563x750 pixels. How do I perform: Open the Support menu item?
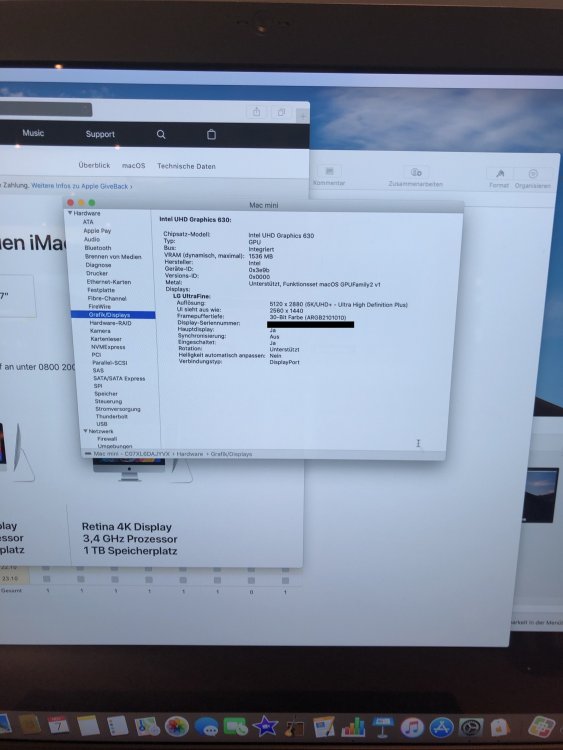(x=100, y=134)
